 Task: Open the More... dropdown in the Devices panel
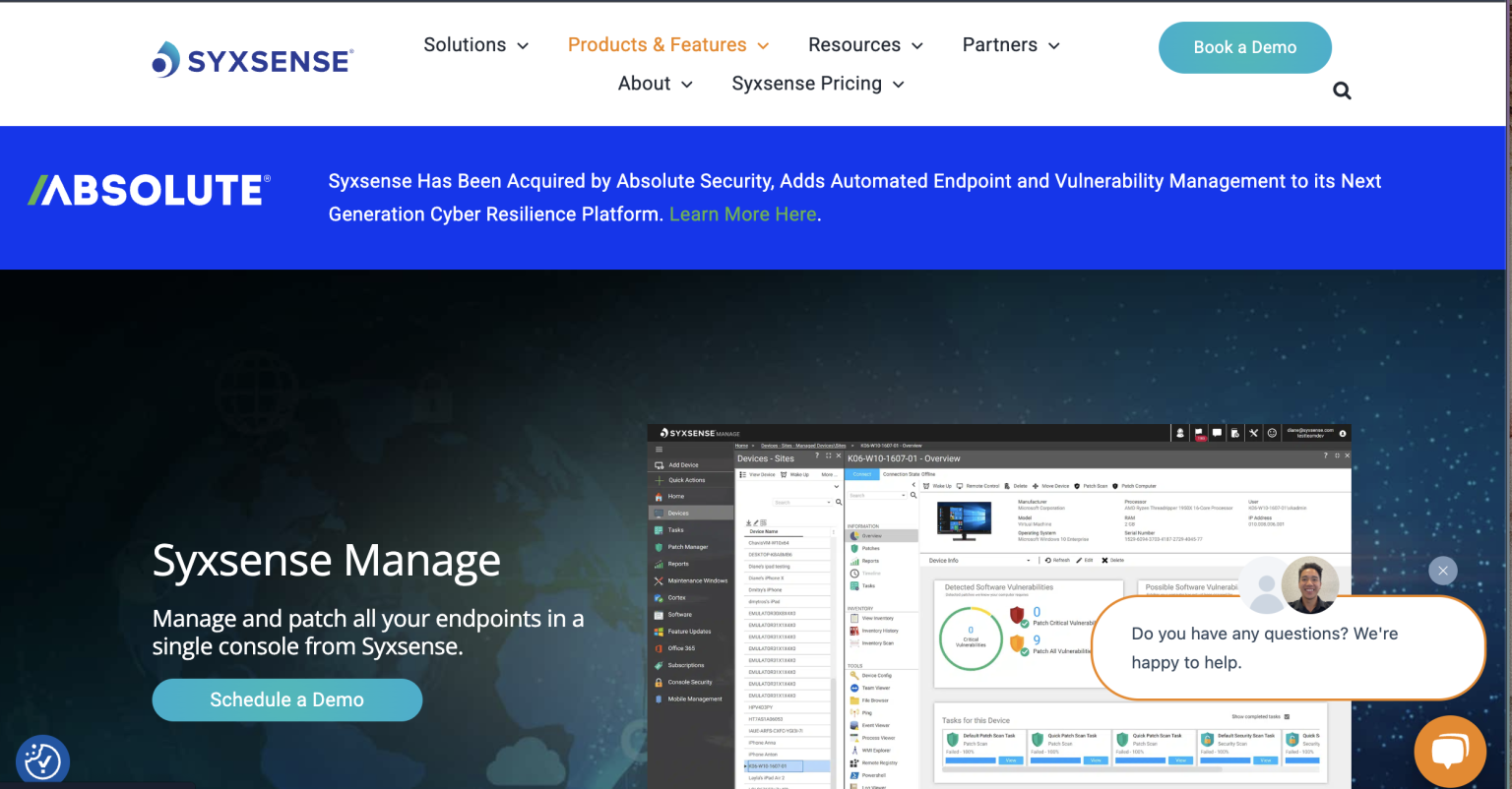[x=828, y=474]
